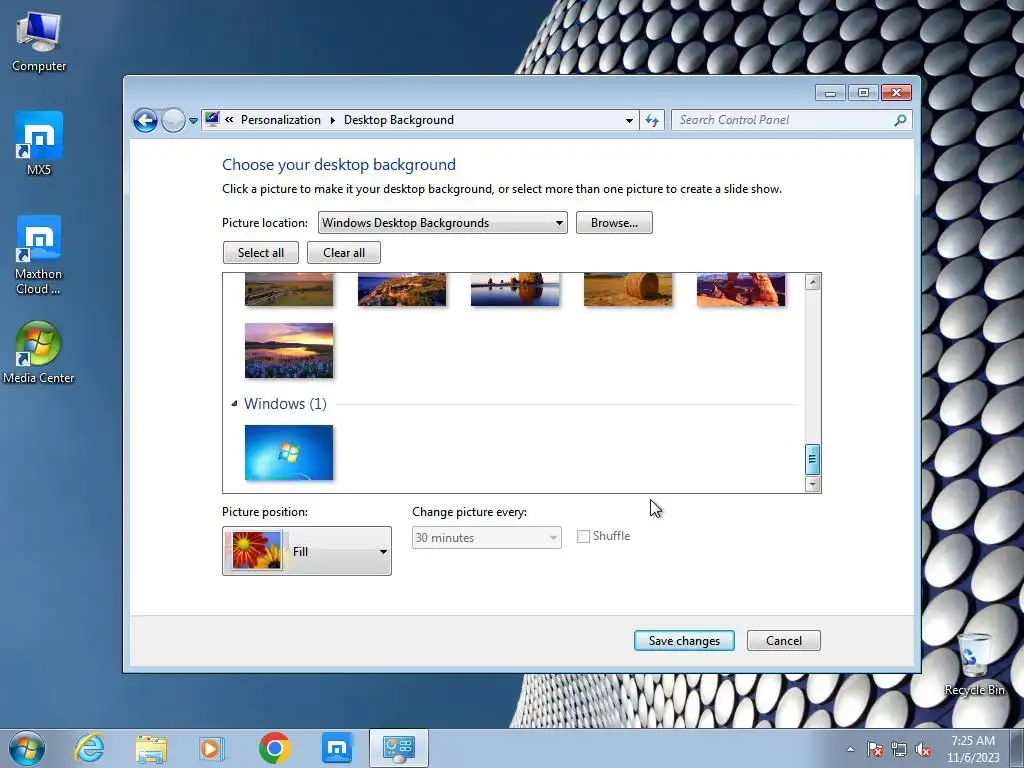Click the Personalization breadcrumb
This screenshot has width=1024, height=768.
click(281, 120)
